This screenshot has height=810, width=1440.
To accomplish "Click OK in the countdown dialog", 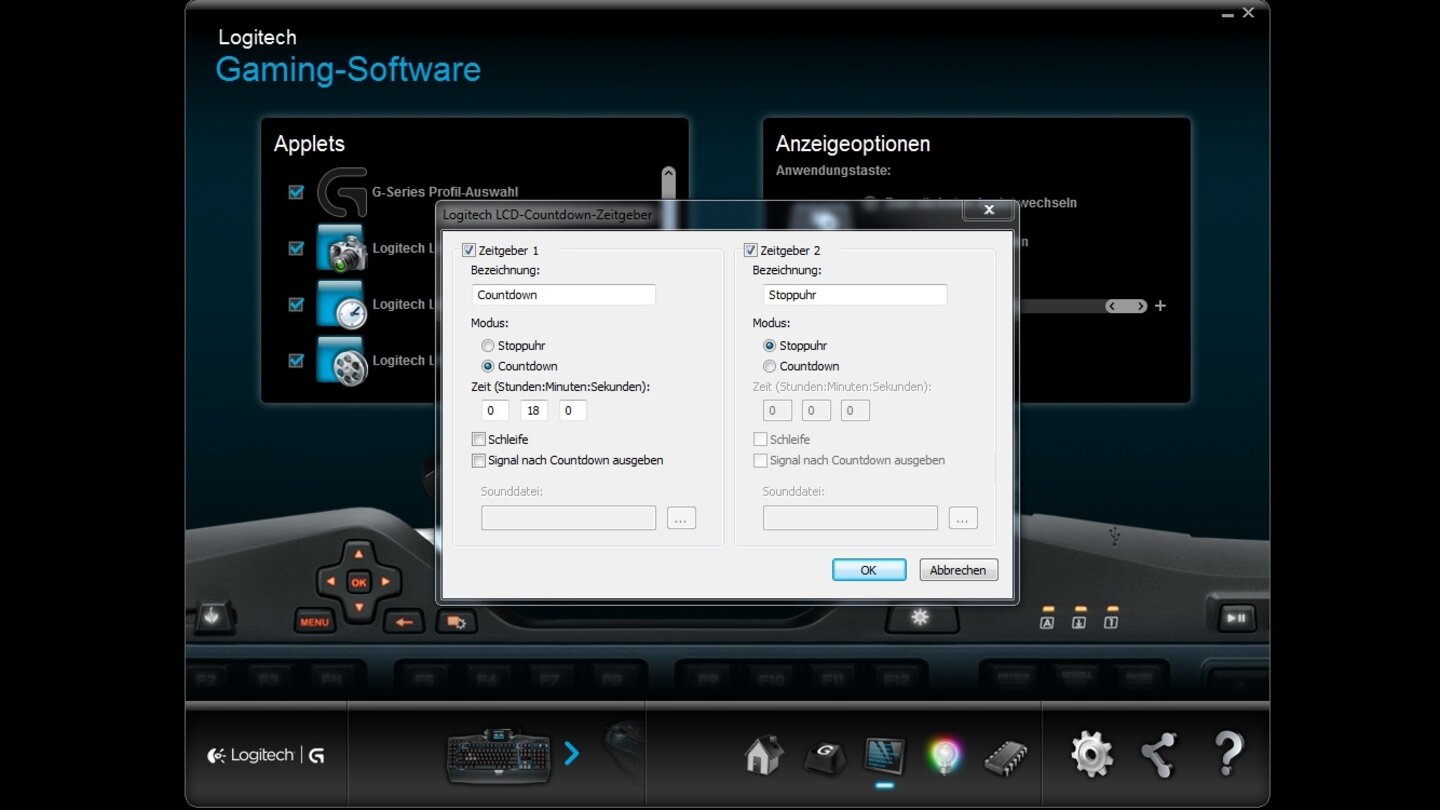I will pyautogui.click(x=869, y=570).
